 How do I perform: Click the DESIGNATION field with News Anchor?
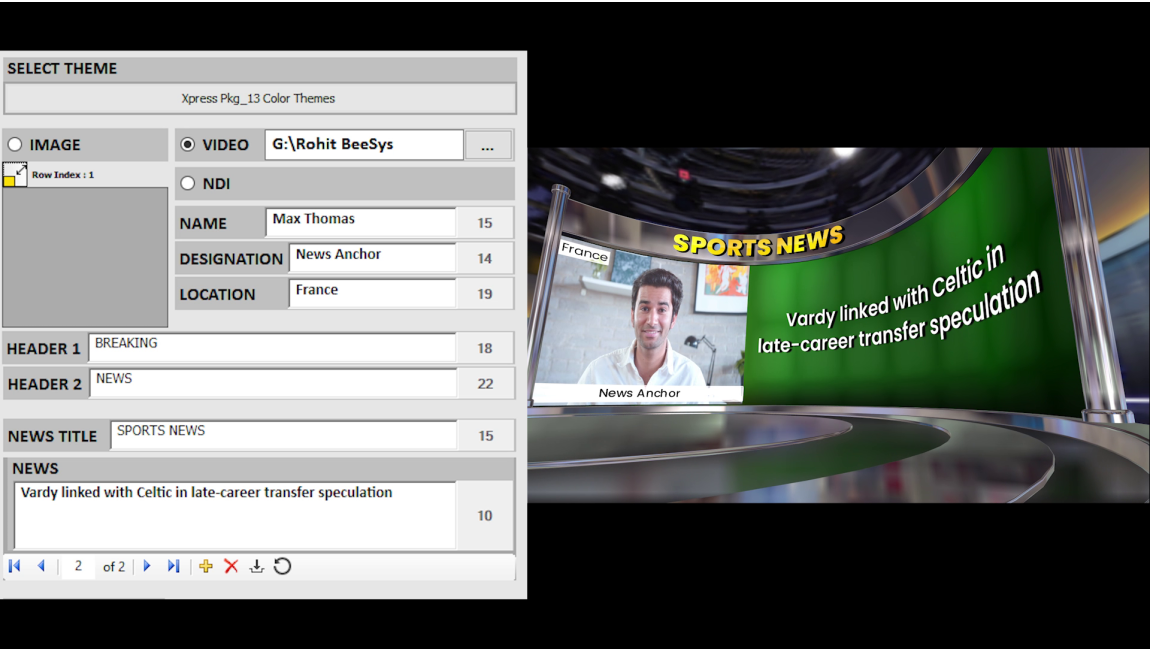(372, 258)
